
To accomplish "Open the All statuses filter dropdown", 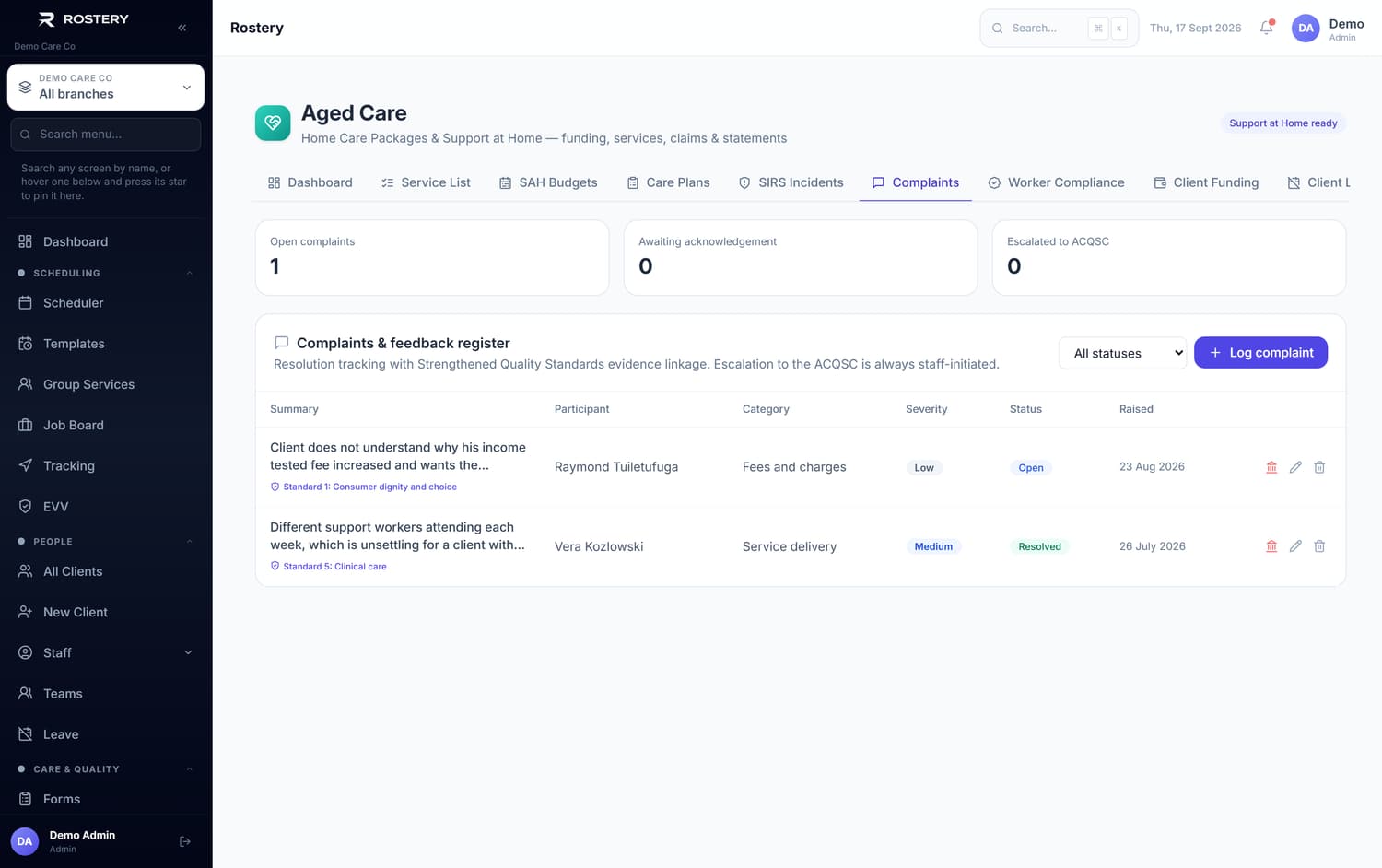I will [1123, 353].
